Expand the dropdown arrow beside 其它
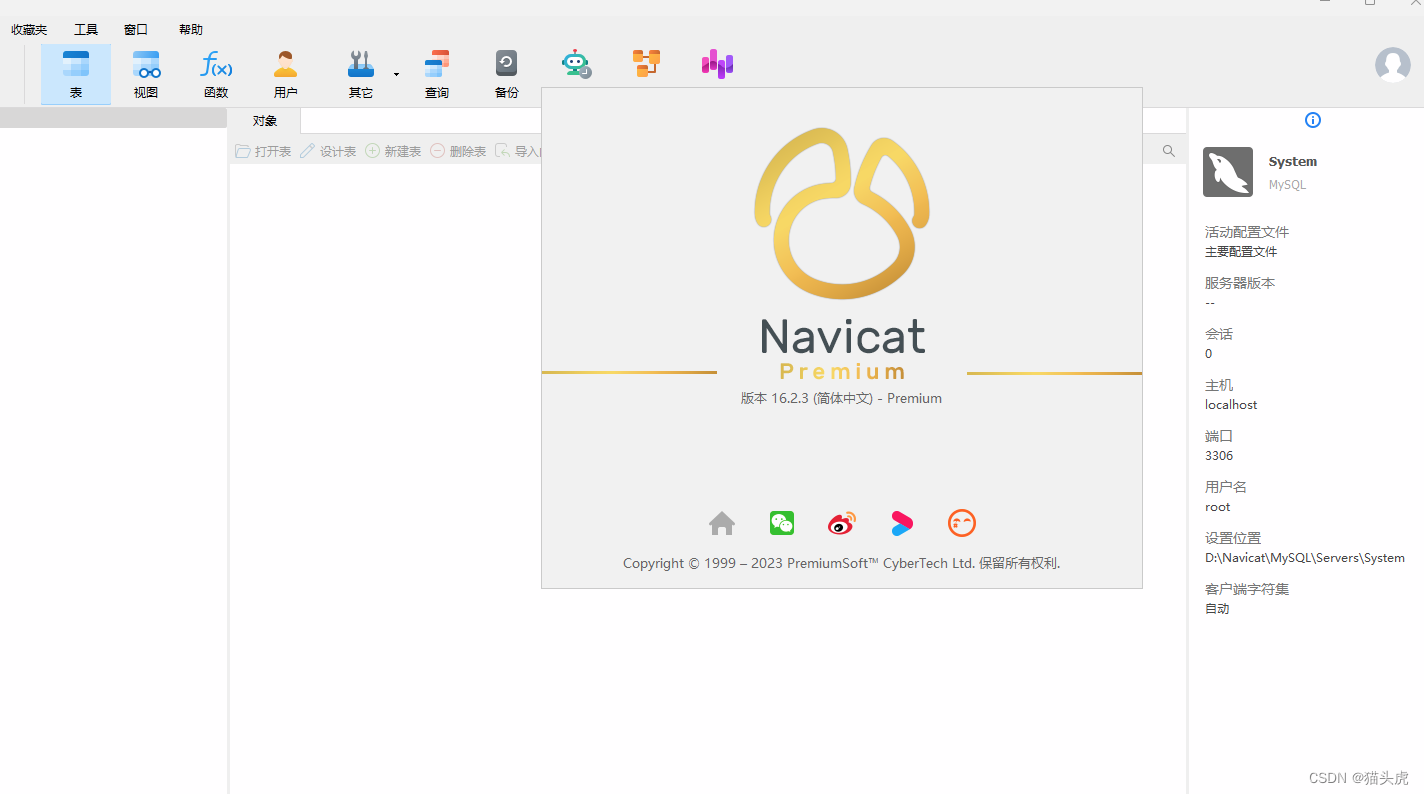Screen dimensions: 1424x794 click(x=395, y=75)
